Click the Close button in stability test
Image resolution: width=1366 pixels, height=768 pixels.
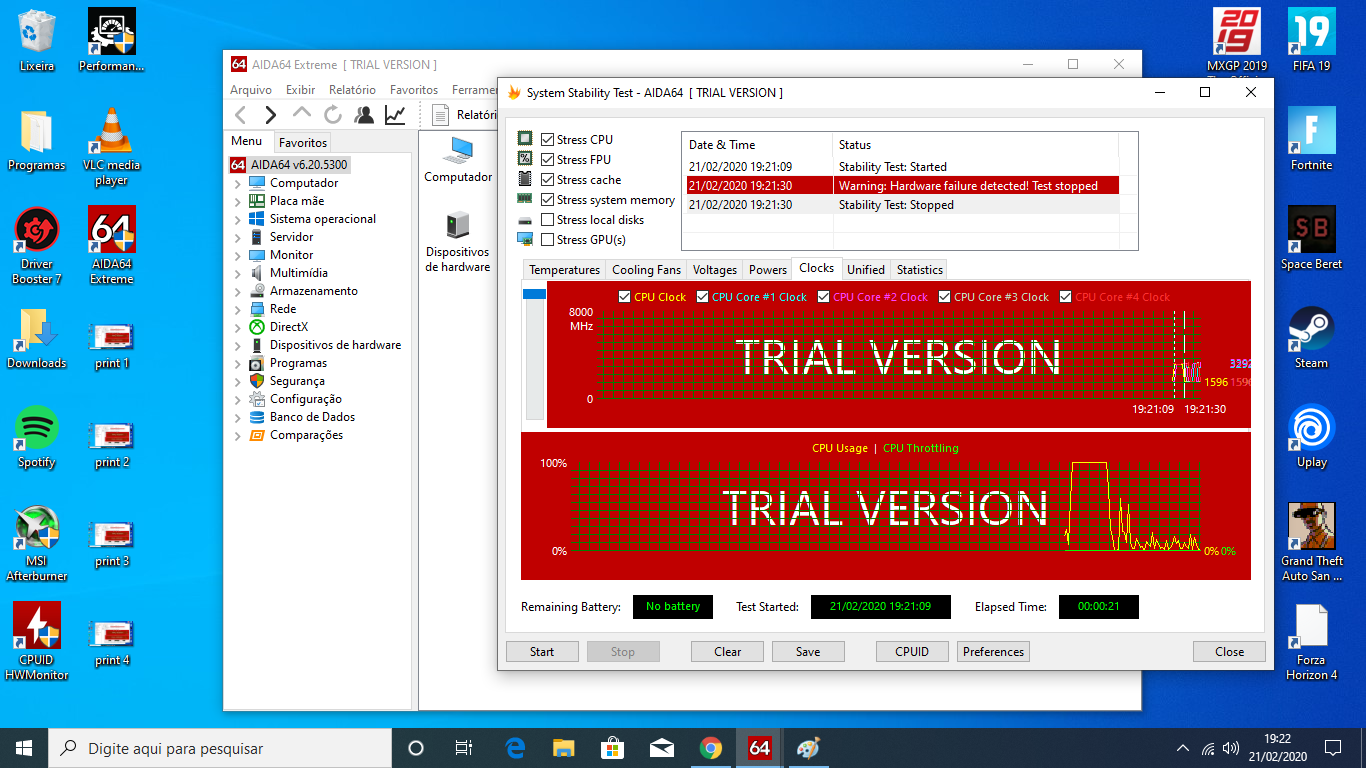click(x=1229, y=652)
